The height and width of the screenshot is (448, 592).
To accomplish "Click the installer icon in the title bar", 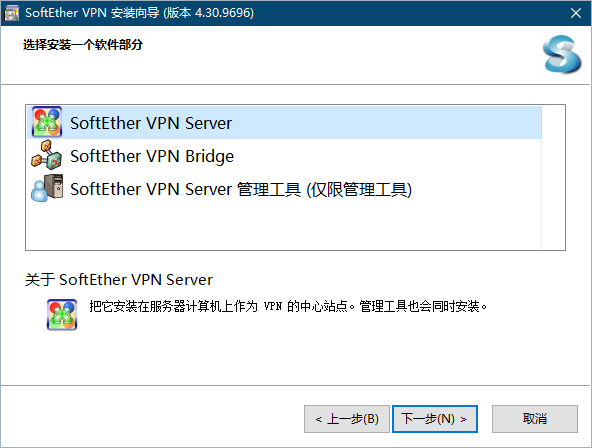I will point(11,13).
